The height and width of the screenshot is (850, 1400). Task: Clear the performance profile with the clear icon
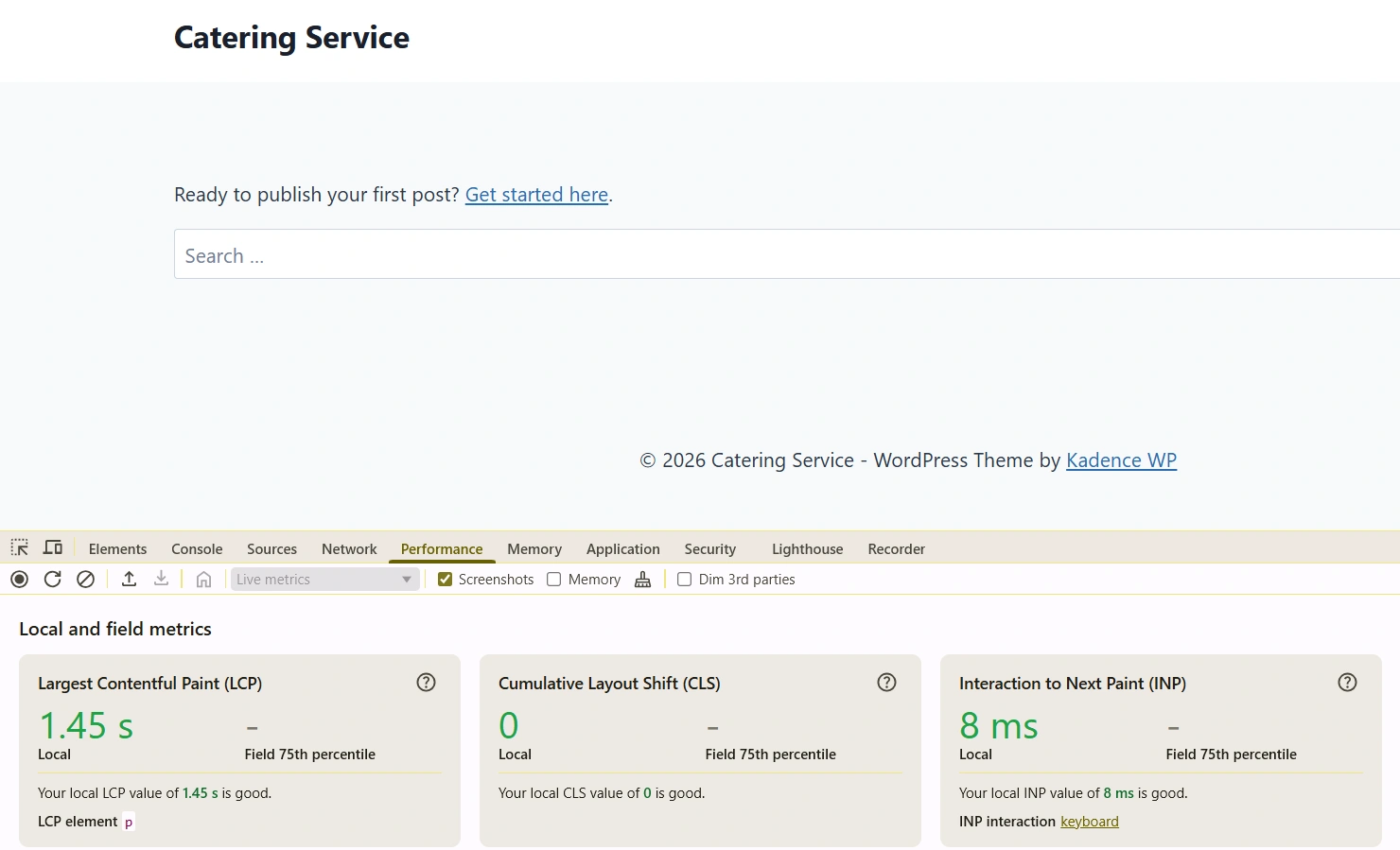point(85,579)
